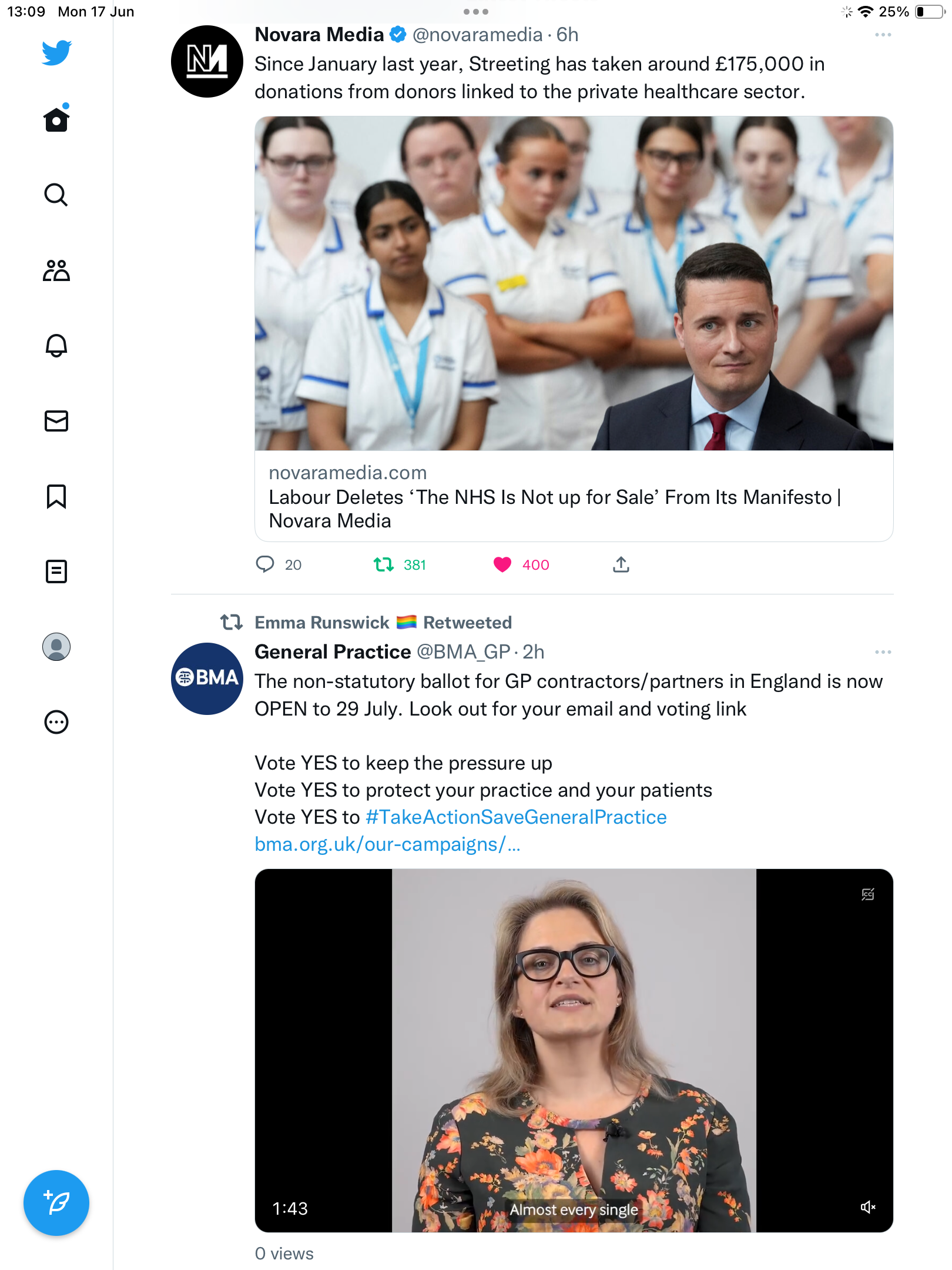Unlike the Novara Media tweet

(502, 564)
